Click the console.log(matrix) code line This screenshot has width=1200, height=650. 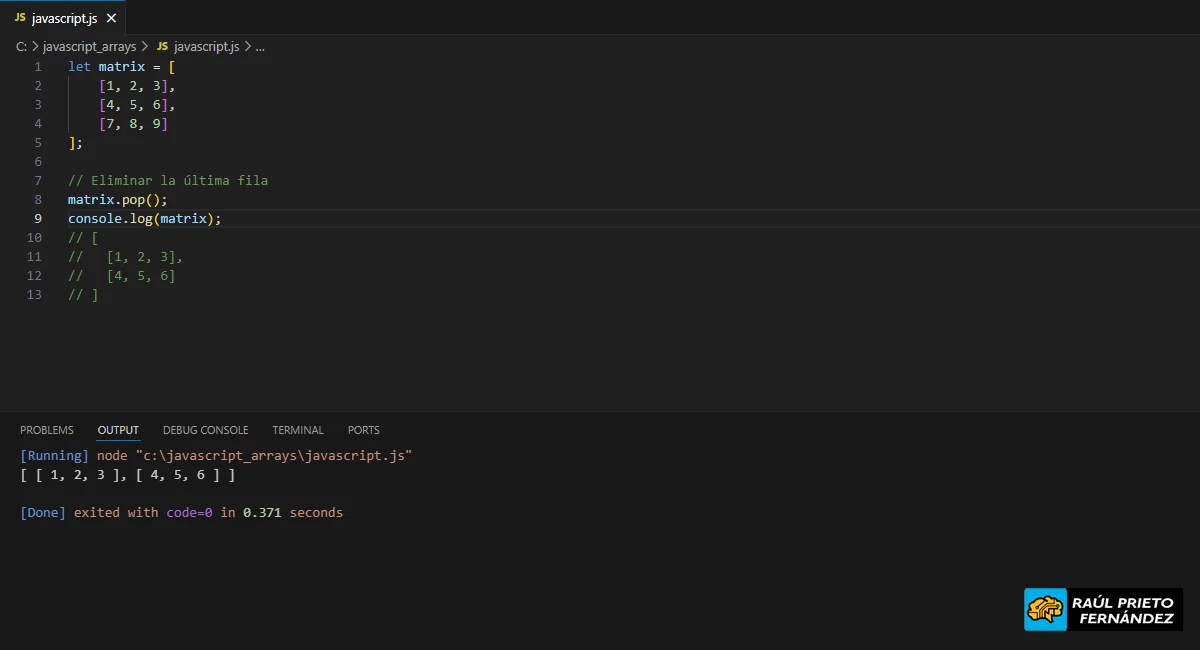(x=143, y=218)
